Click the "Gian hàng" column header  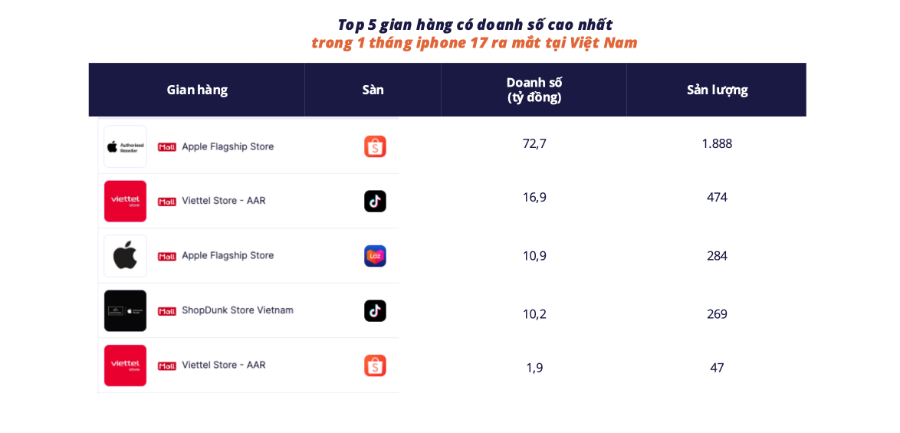pyautogui.click(x=197, y=90)
